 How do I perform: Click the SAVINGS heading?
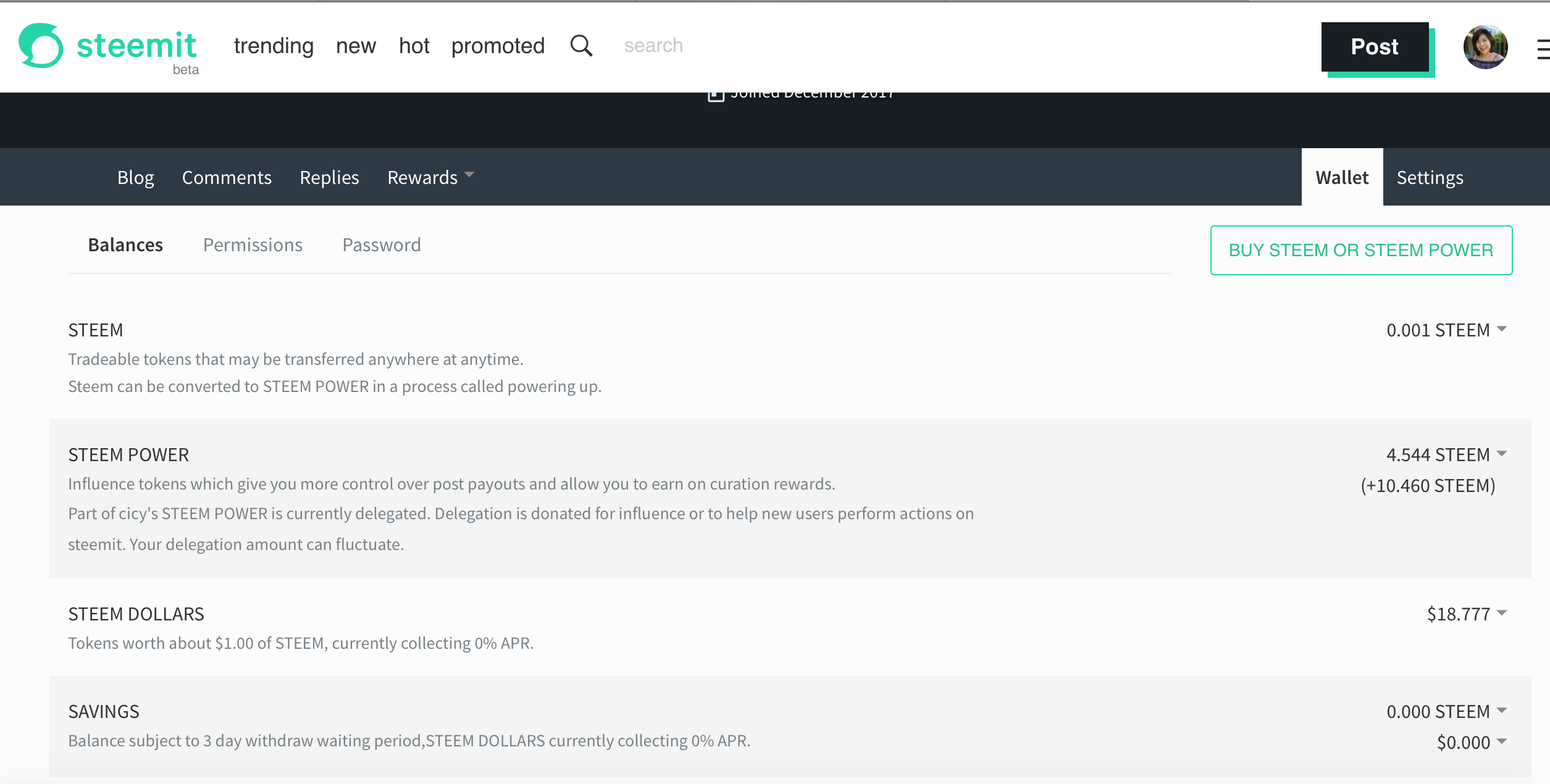pyautogui.click(x=104, y=712)
